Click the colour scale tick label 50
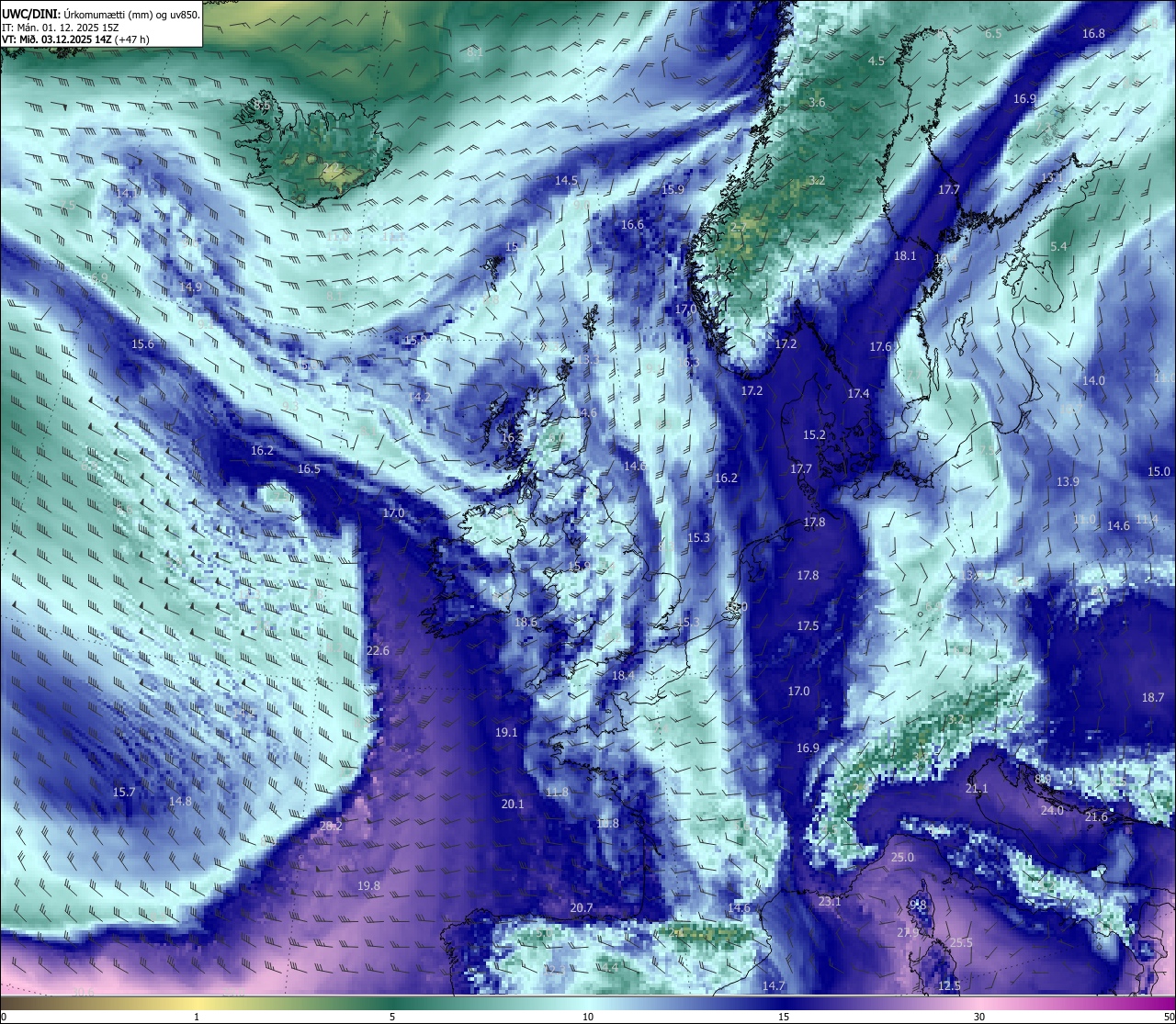 coord(1169,1017)
